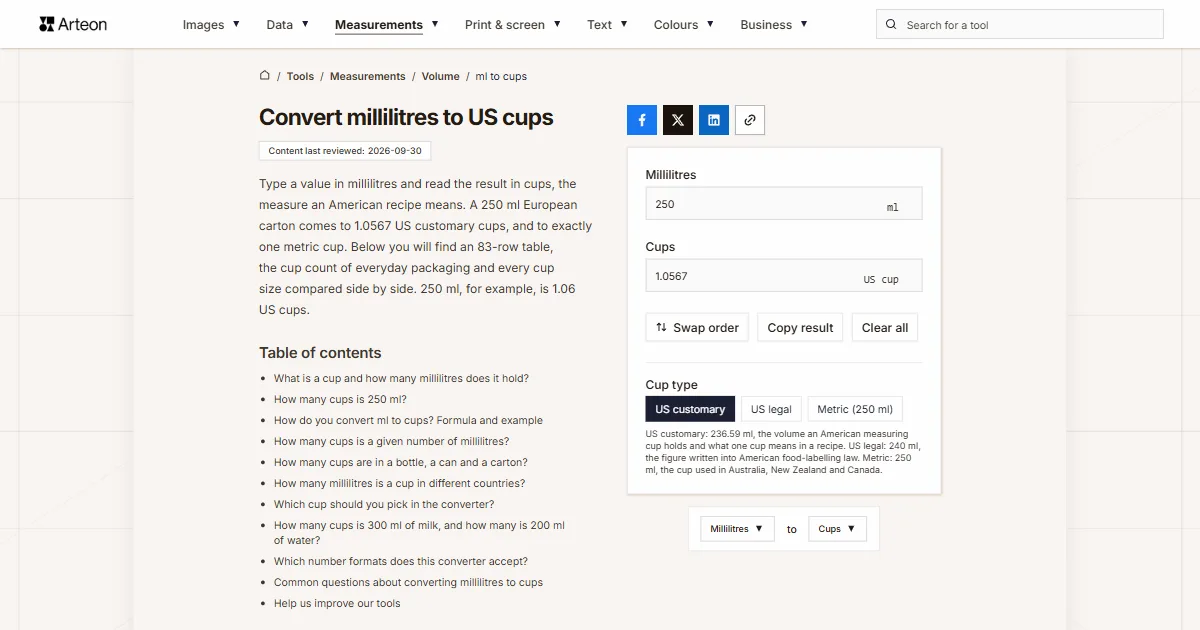Open the Print & screen menu
Image resolution: width=1200 pixels, height=630 pixels.
click(x=513, y=24)
